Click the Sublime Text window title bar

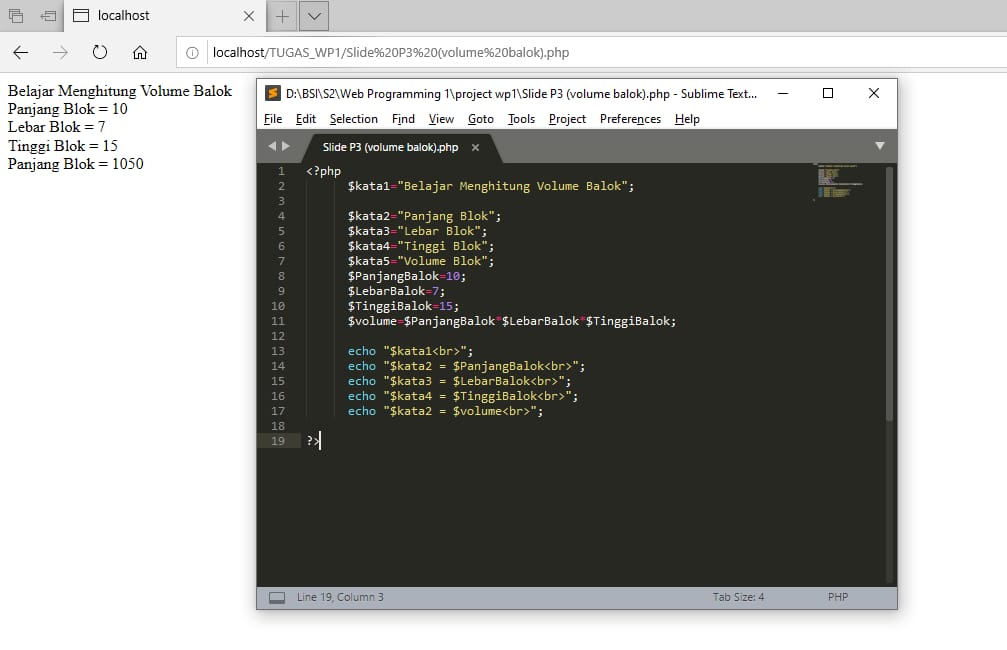[x=520, y=94]
